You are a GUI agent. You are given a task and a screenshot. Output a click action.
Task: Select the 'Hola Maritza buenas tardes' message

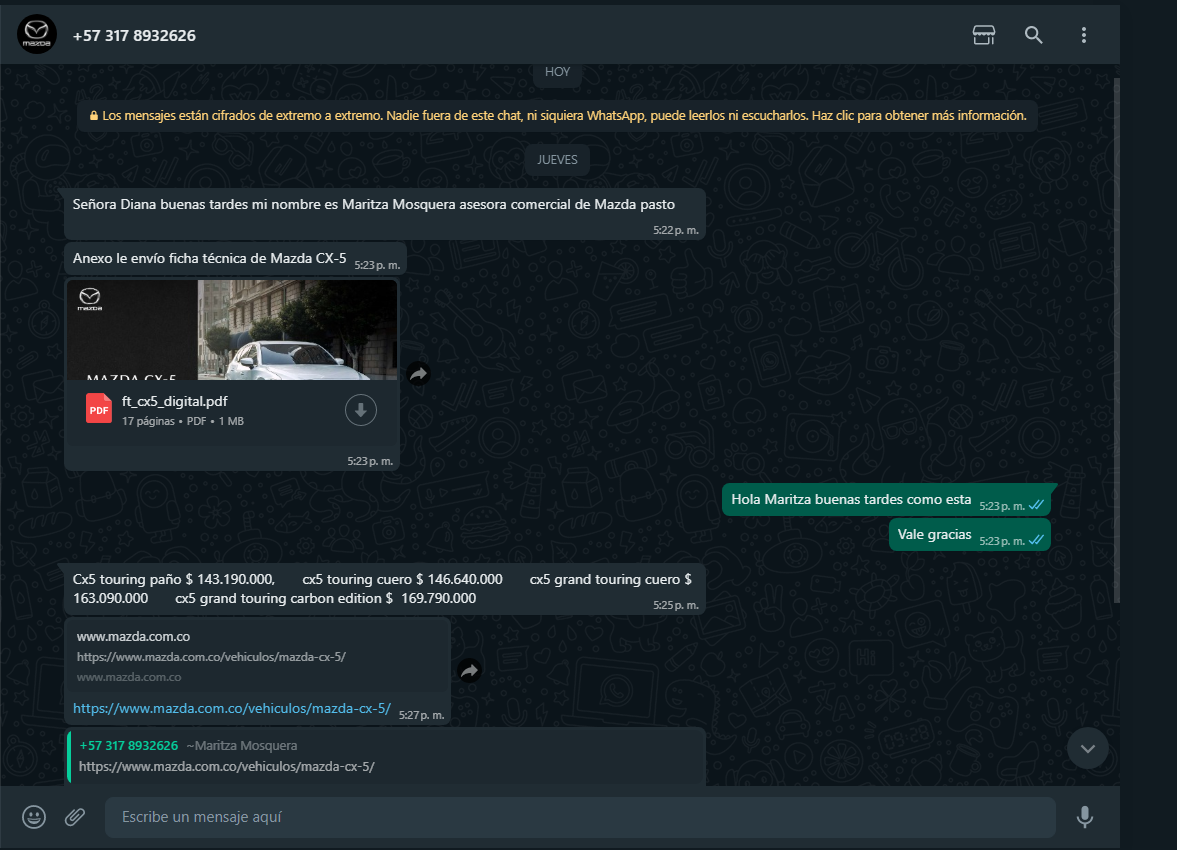(886, 500)
